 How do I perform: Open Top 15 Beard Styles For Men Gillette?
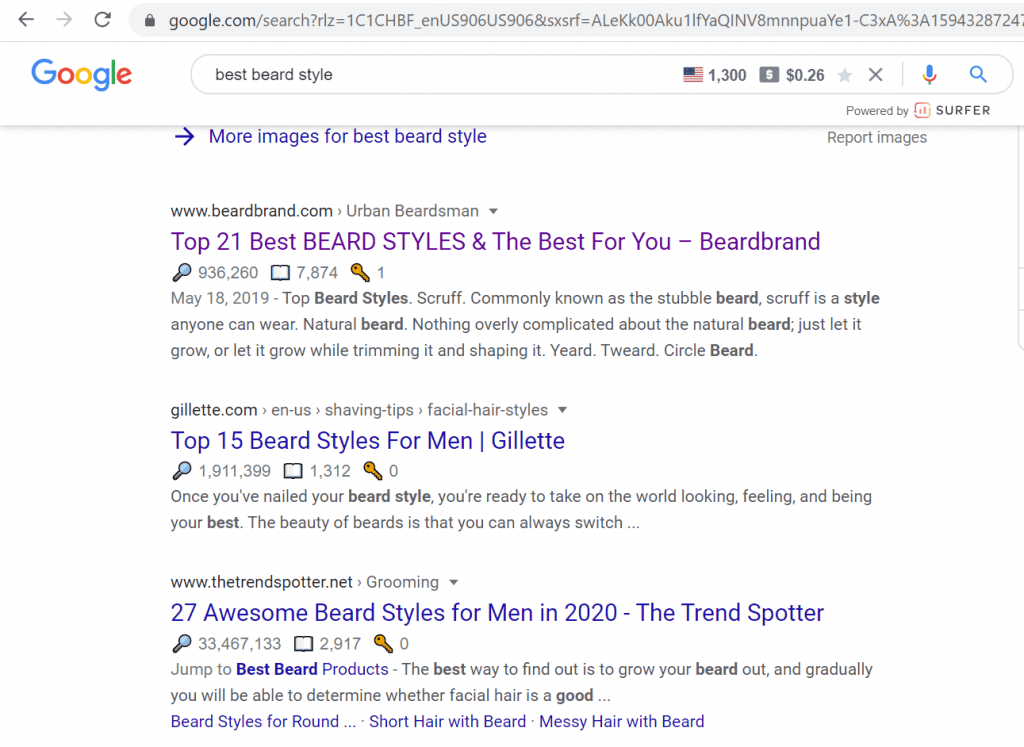(x=368, y=441)
